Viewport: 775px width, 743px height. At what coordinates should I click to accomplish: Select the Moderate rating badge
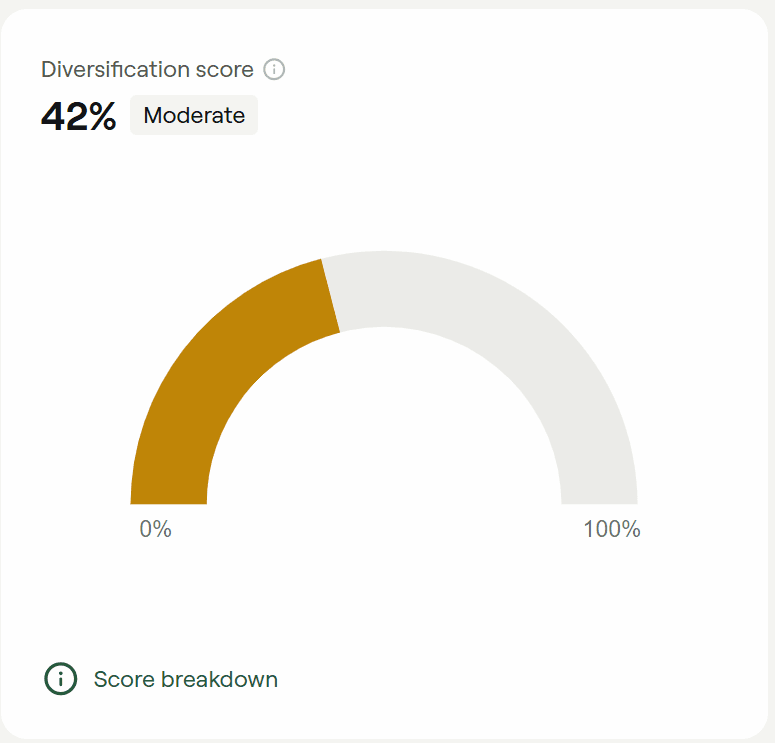pos(194,115)
